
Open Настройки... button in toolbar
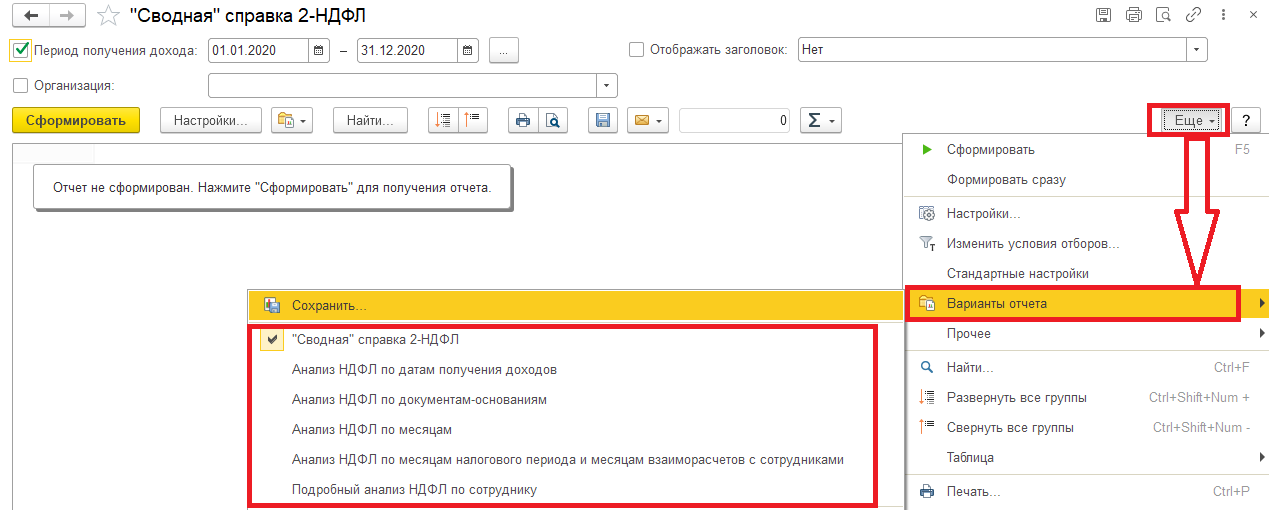(x=210, y=120)
